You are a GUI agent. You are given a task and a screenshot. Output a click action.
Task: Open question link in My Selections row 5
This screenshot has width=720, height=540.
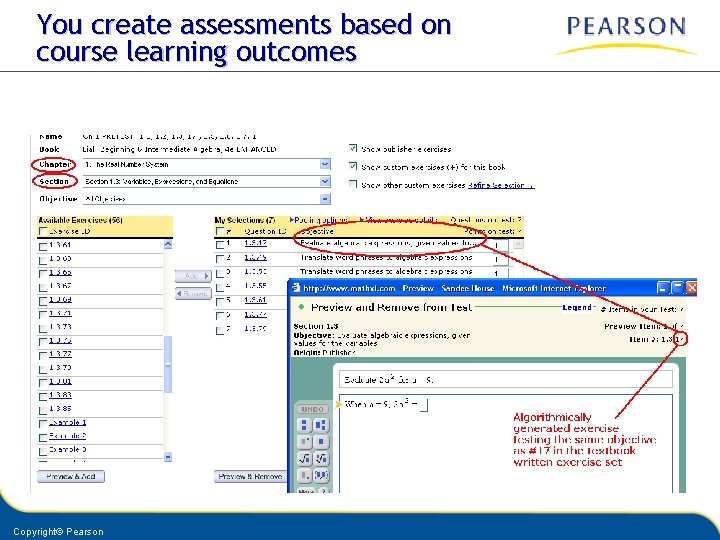point(255,300)
